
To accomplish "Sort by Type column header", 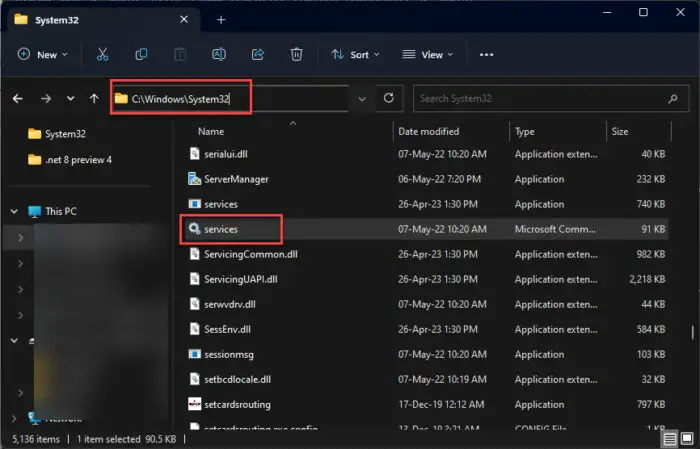I will click(525, 131).
